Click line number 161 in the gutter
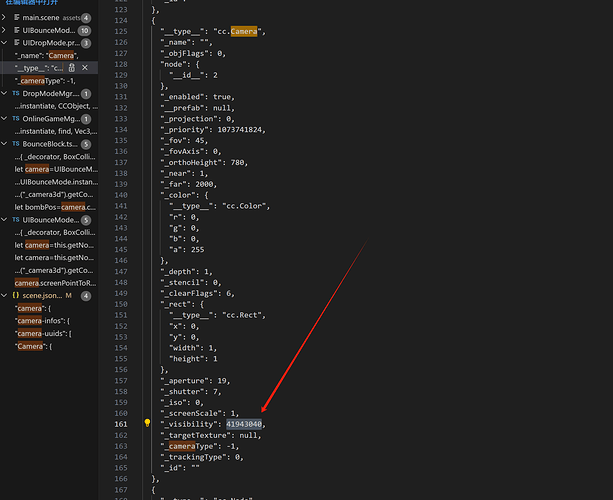The width and height of the screenshot is (613, 500). point(121,424)
